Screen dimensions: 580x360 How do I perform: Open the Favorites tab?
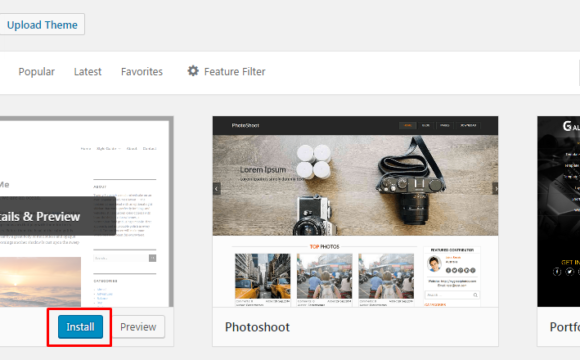(x=142, y=71)
